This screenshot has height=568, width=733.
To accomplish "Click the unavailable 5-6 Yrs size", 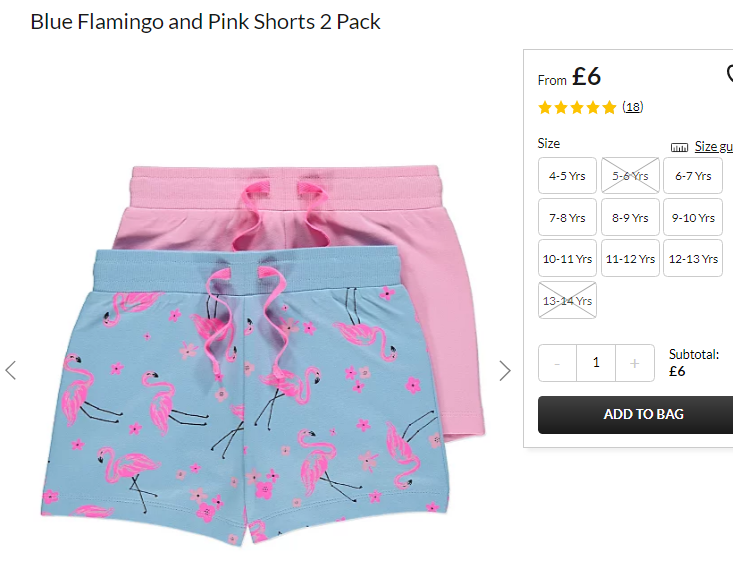I will [x=630, y=176].
